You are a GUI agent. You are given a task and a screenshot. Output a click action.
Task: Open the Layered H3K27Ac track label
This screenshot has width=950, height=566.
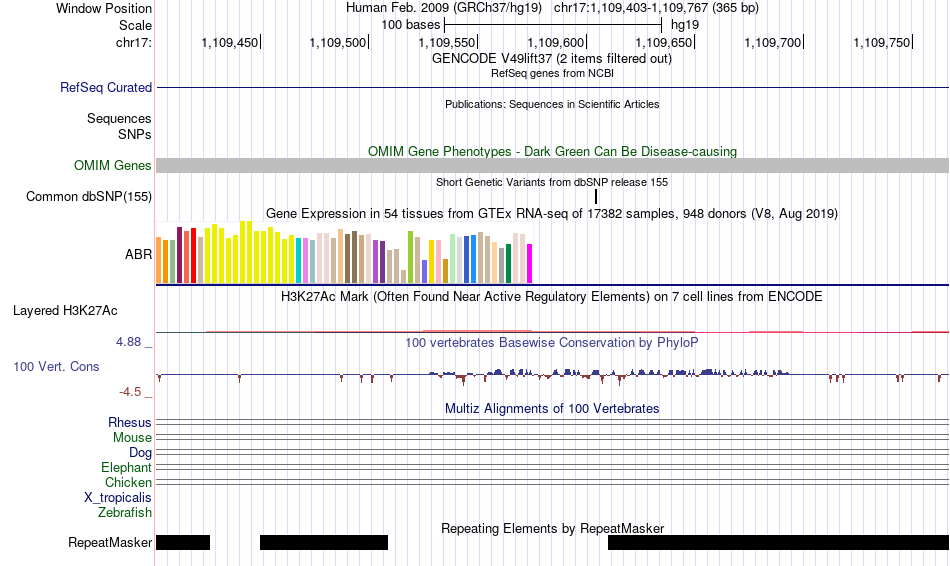tap(65, 310)
